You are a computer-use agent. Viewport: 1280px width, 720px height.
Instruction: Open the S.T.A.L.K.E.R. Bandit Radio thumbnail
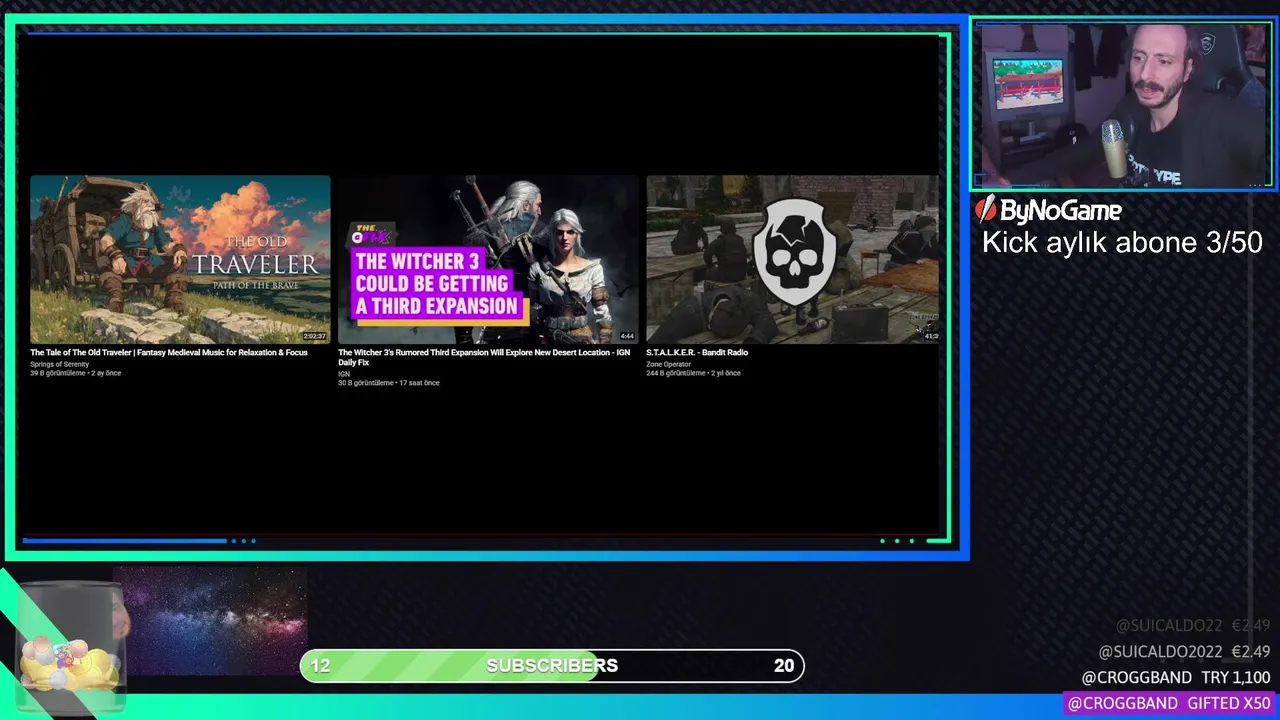coord(793,260)
